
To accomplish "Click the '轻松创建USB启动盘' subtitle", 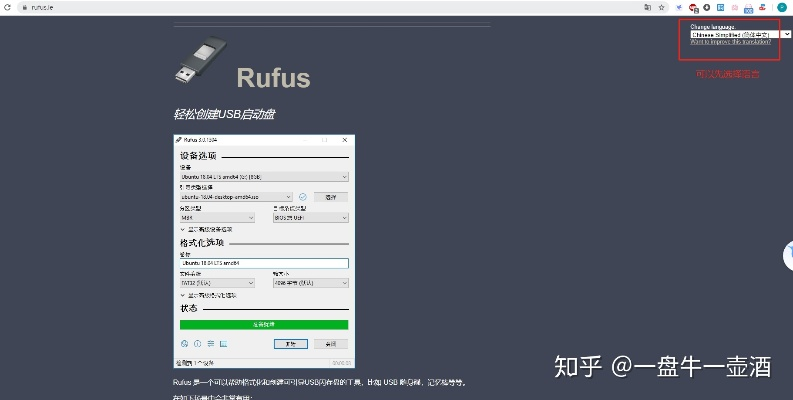I will [224, 114].
